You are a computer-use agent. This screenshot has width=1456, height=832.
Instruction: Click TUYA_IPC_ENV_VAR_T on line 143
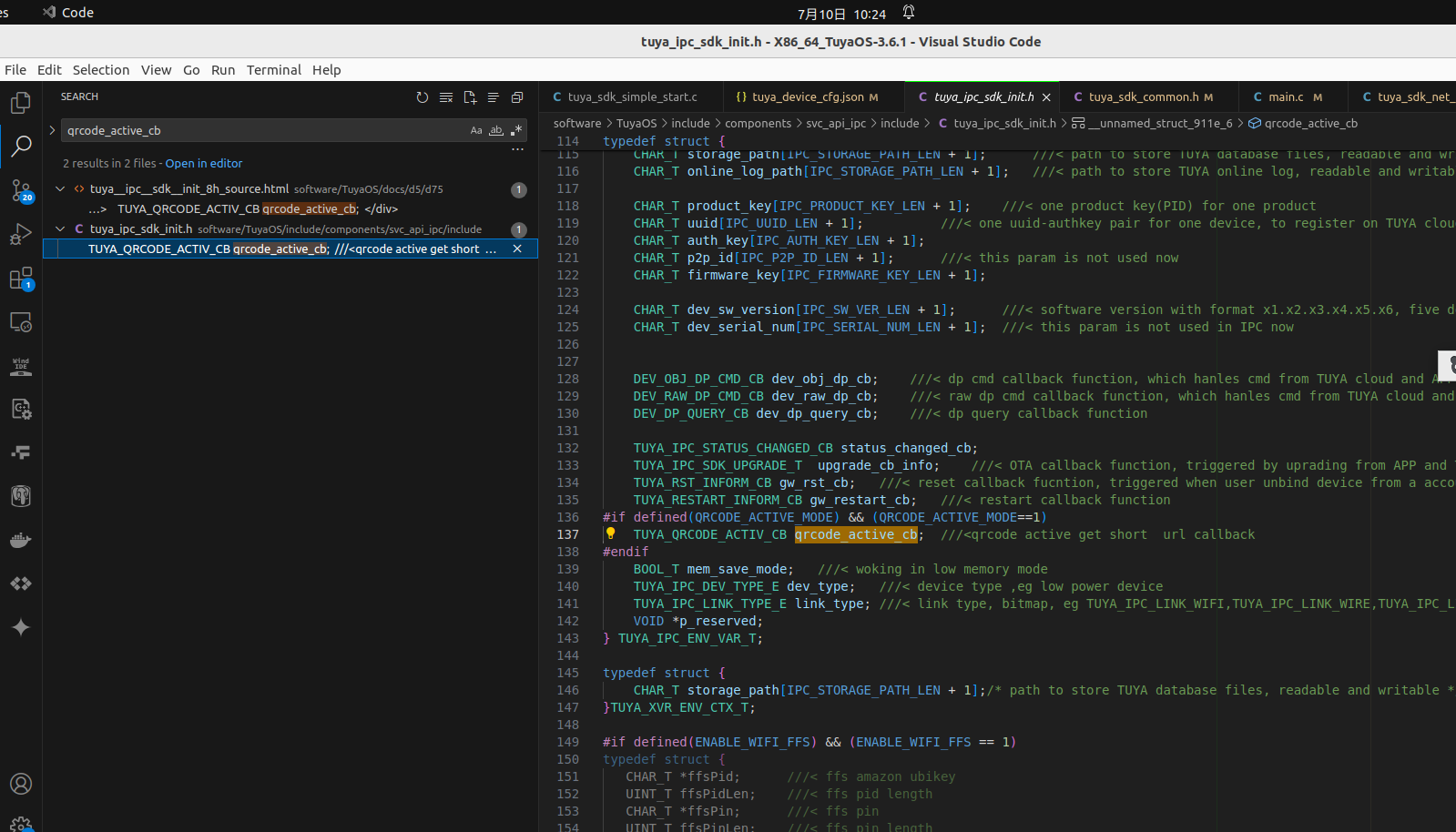[687, 638]
